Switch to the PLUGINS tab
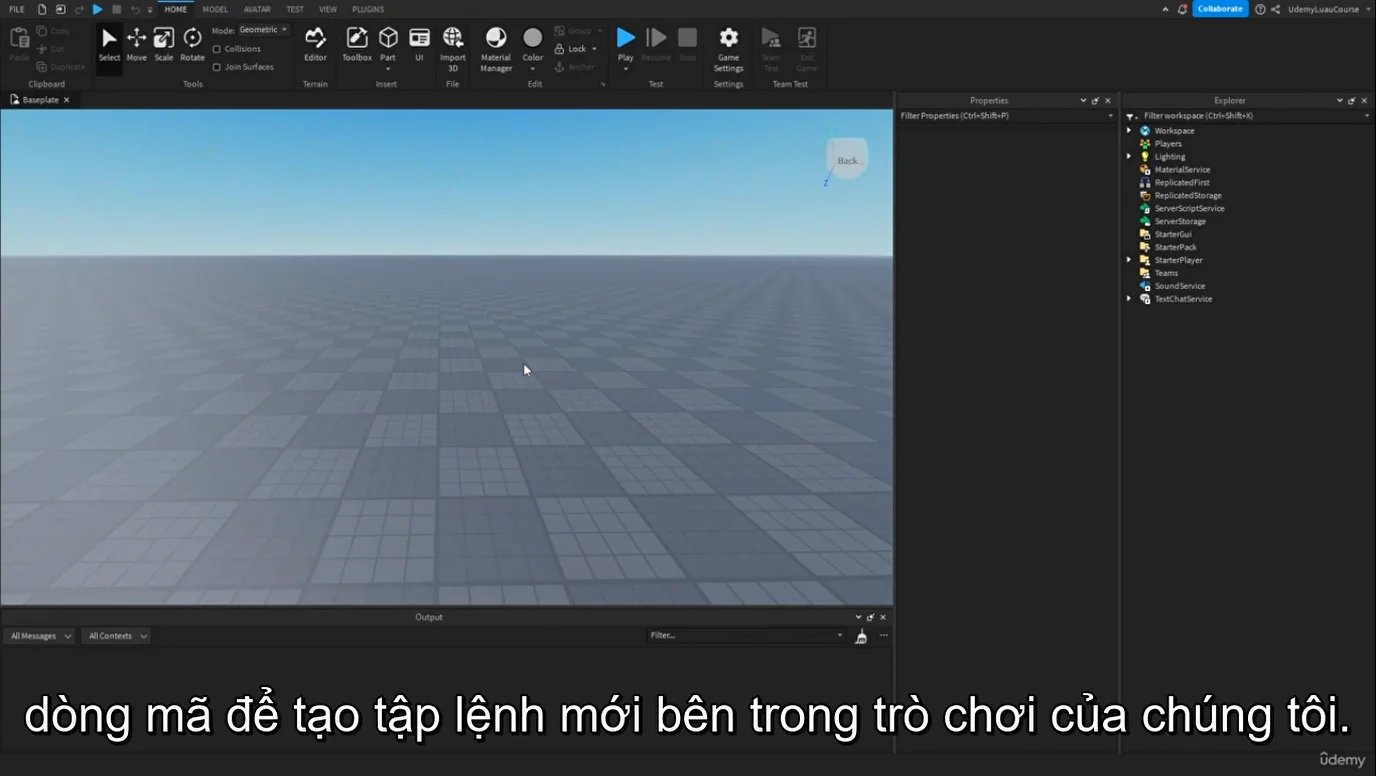Viewport: 1376px width, 776px height. tap(368, 9)
